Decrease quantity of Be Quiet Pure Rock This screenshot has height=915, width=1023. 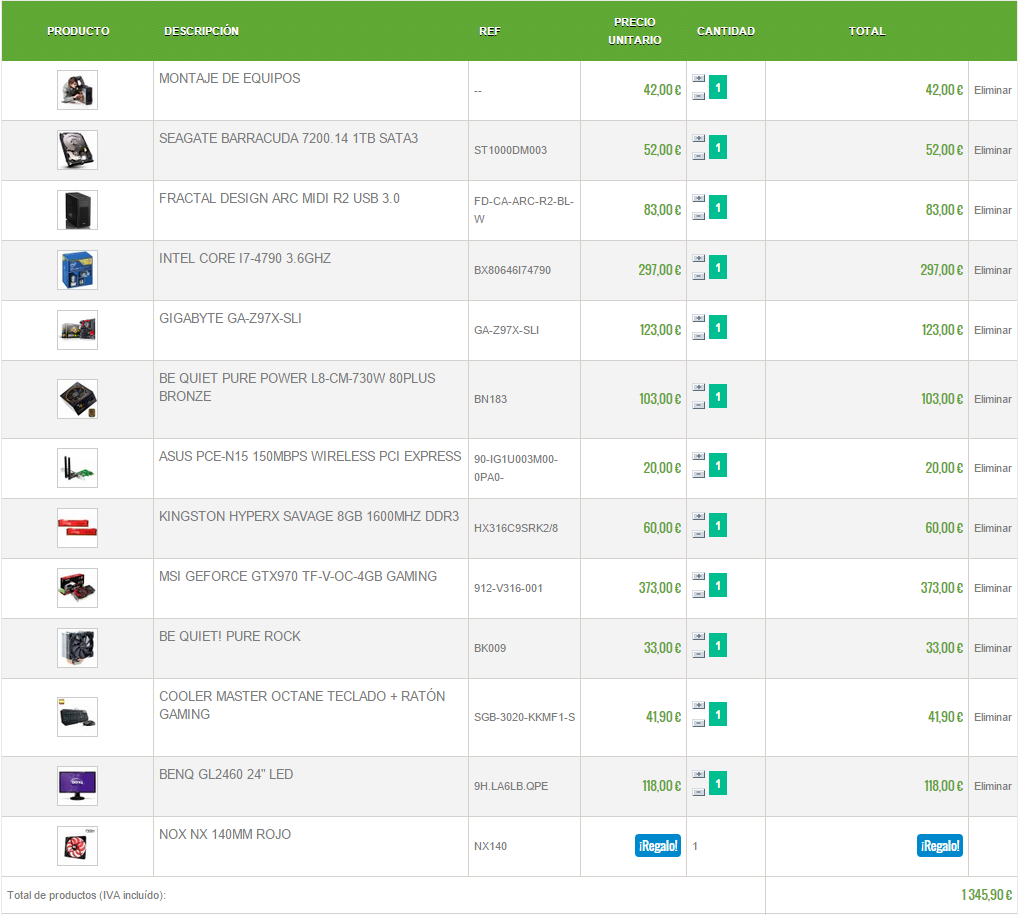point(699,654)
